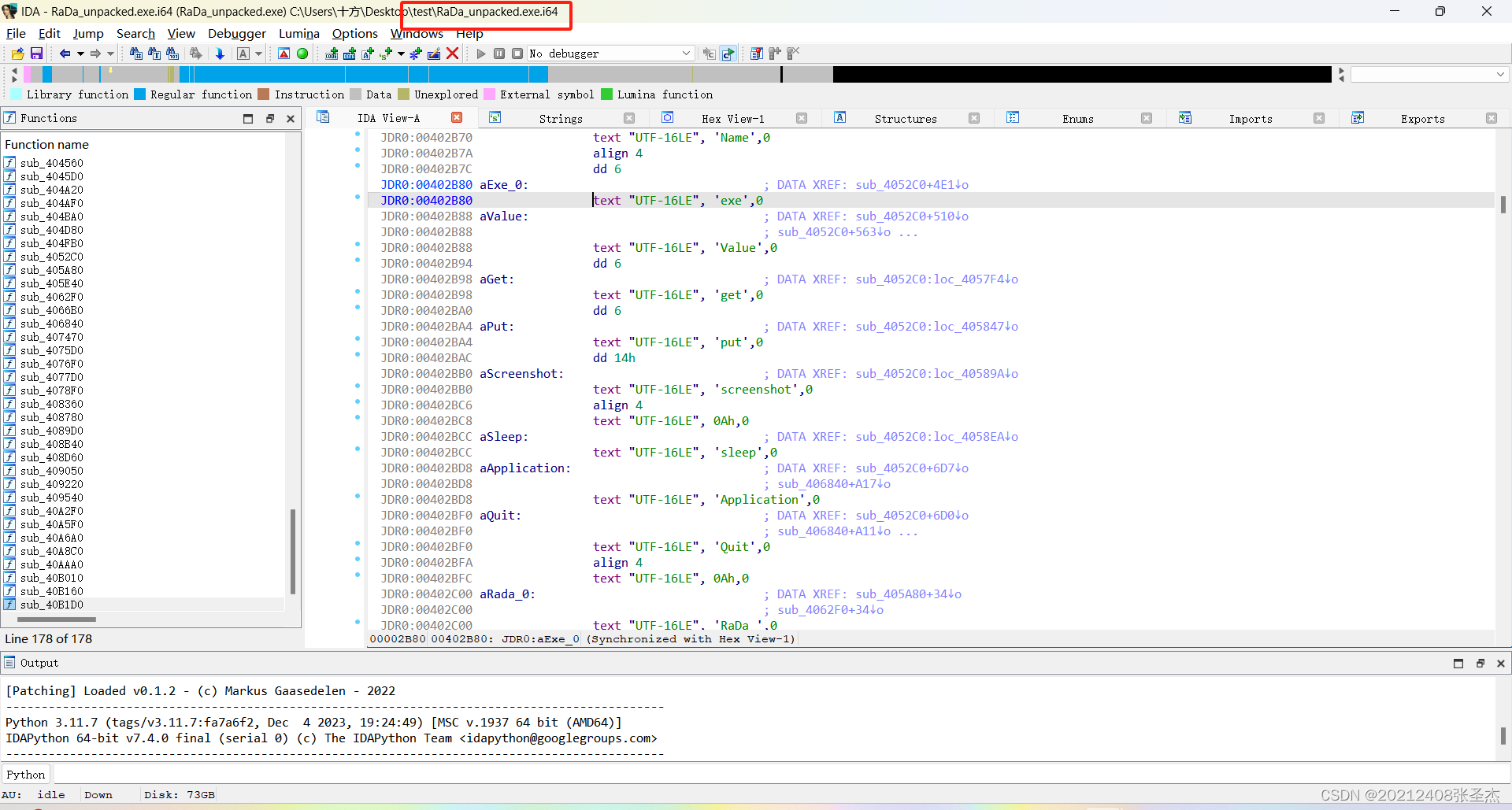
Task: Close the Output panel
Action: click(1501, 664)
